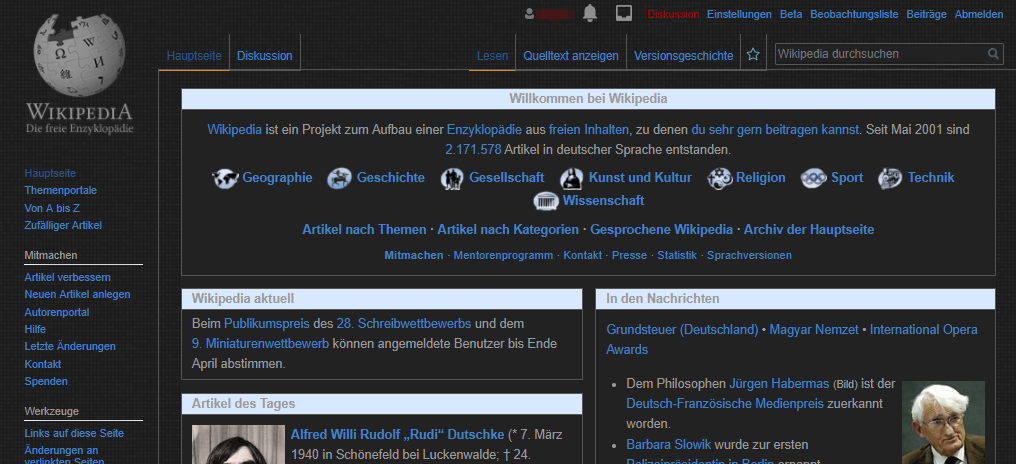Viewport: 1016px width, 464px height.
Task: Click the Religion symbols icon
Action: [719, 178]
